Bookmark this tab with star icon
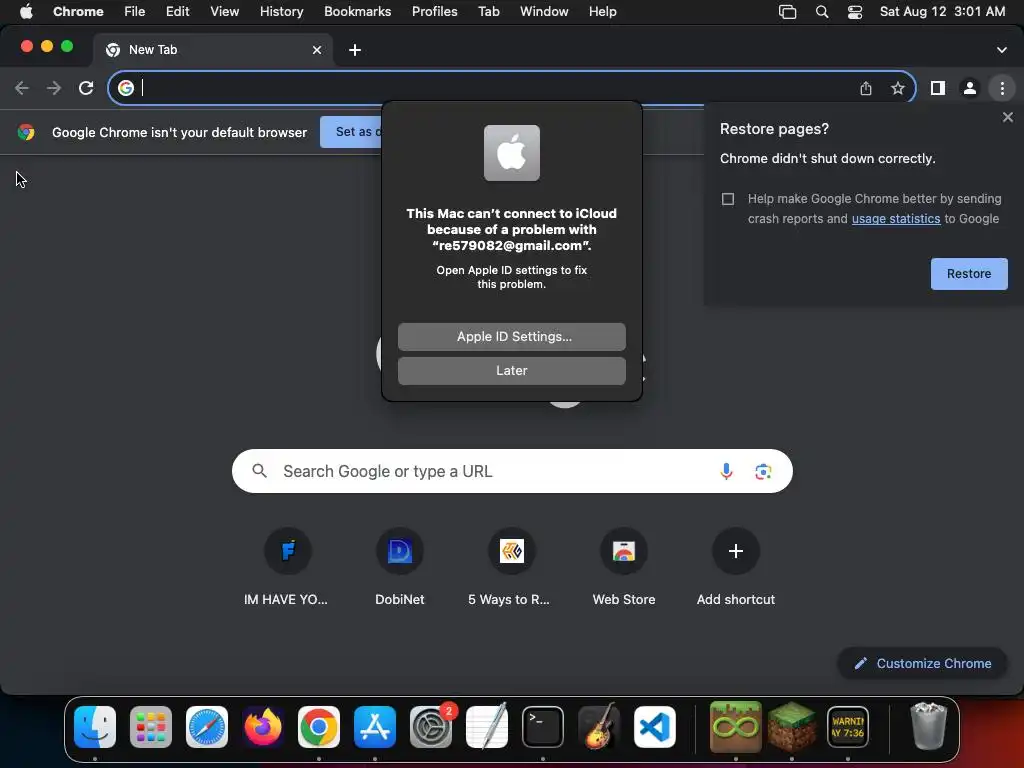Screen dimensions: 1024x768 (x=898, y=88)
